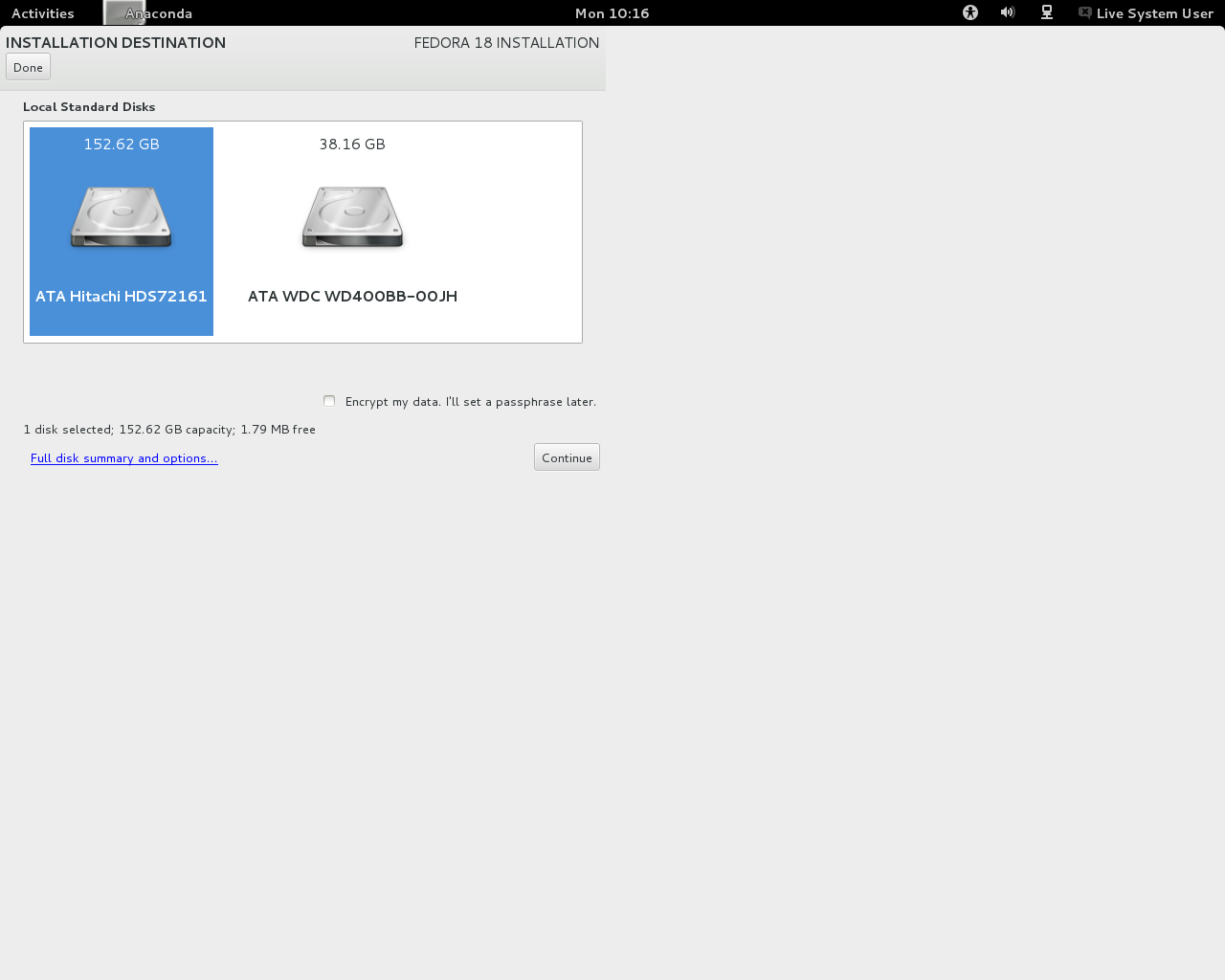Click the FEDORA 18 INSTALLATION label
Screen dimensions: 1225x980
point(507,43)
